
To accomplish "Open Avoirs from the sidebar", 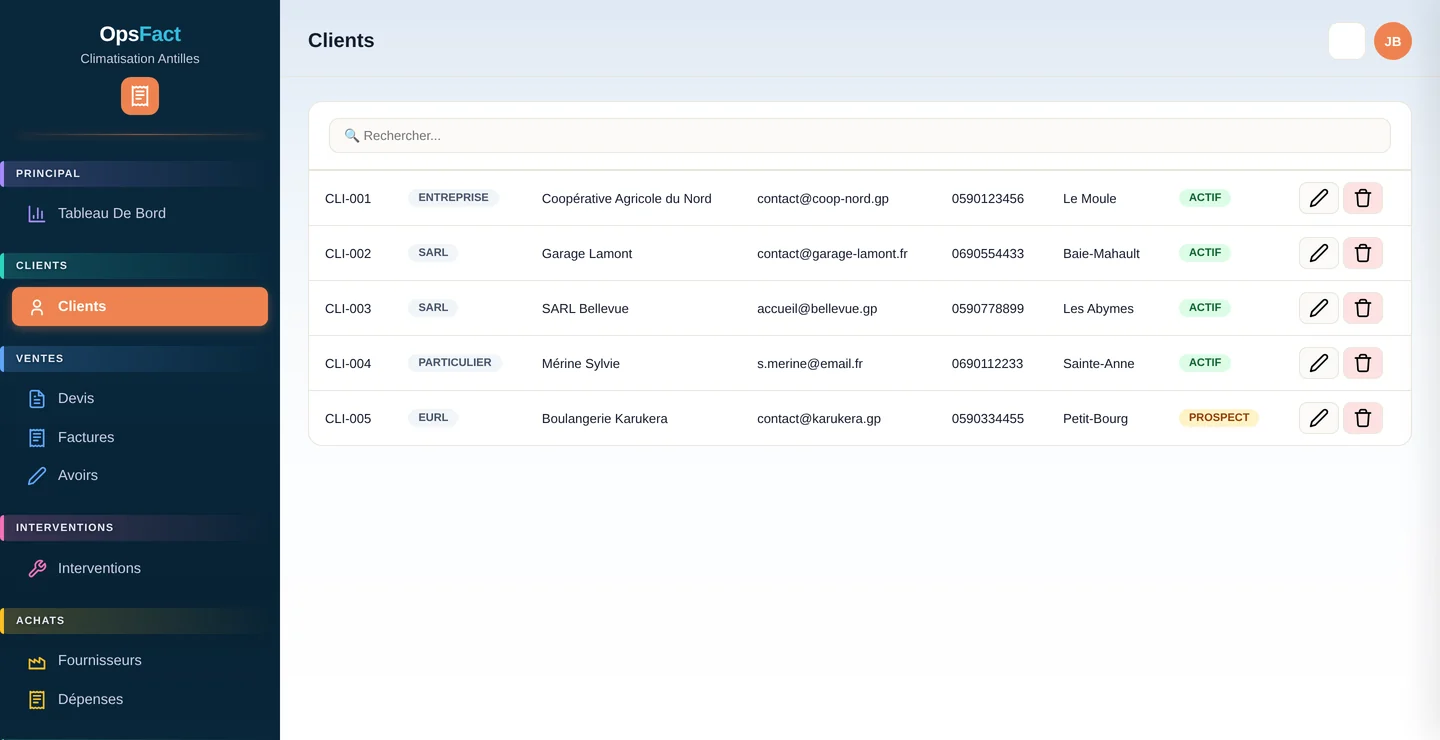I will [x=140, y=475].
